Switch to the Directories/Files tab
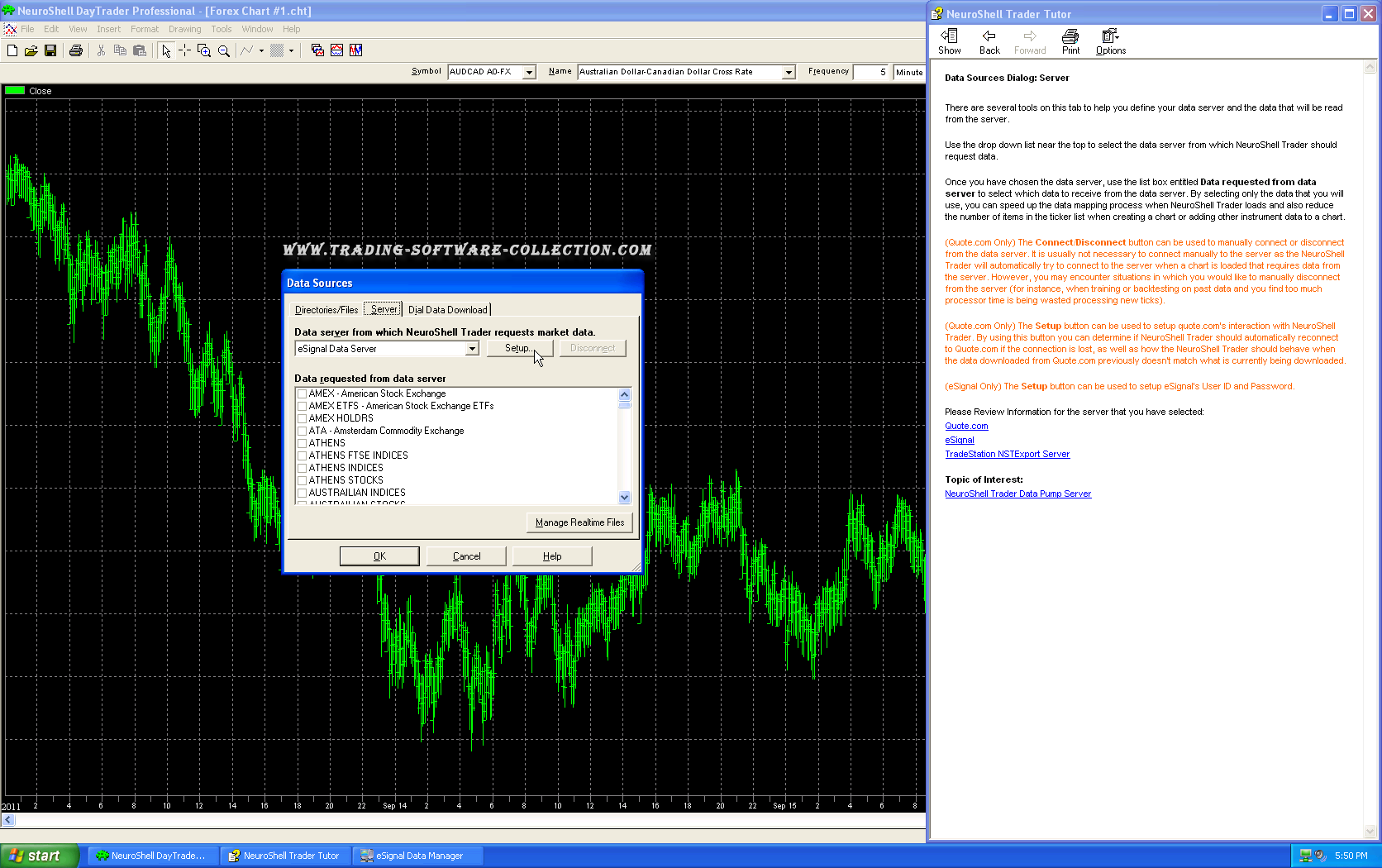1382x868 pixels. (326, 310)
